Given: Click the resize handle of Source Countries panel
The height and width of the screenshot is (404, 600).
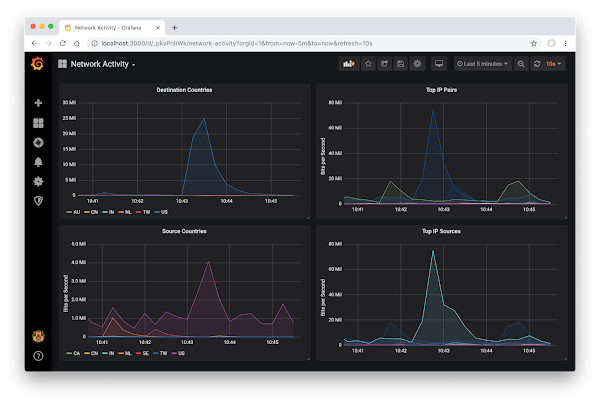Looking at the screenshot, I should coord(308,358).
